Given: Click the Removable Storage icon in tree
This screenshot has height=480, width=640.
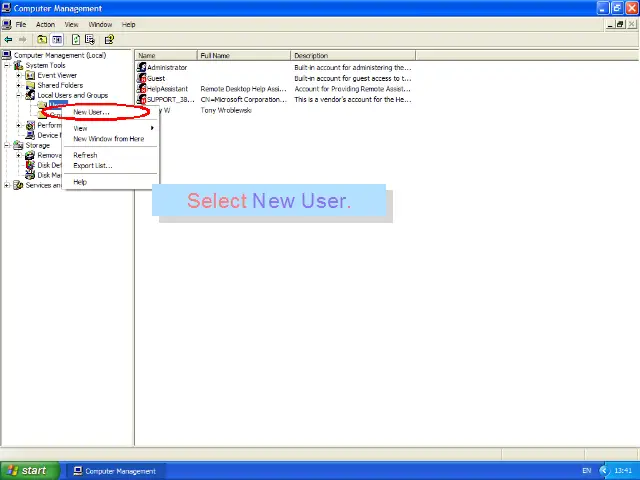Looking at the screenshot, I should click(x=30, y=155).
